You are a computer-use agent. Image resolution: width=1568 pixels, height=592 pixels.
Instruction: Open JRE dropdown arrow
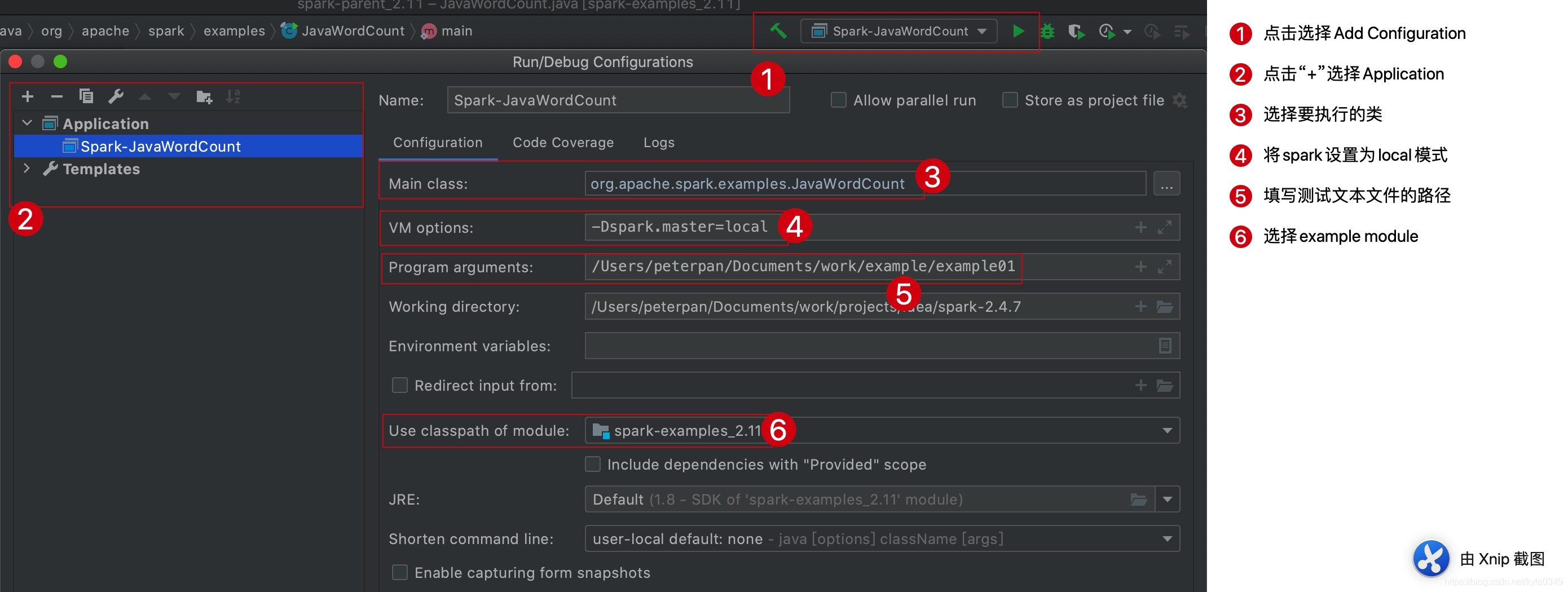click(1167, 500)
